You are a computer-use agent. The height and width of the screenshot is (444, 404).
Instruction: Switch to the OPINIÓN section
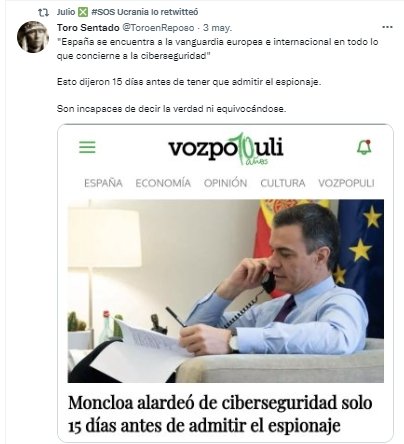tap(225, 183)
